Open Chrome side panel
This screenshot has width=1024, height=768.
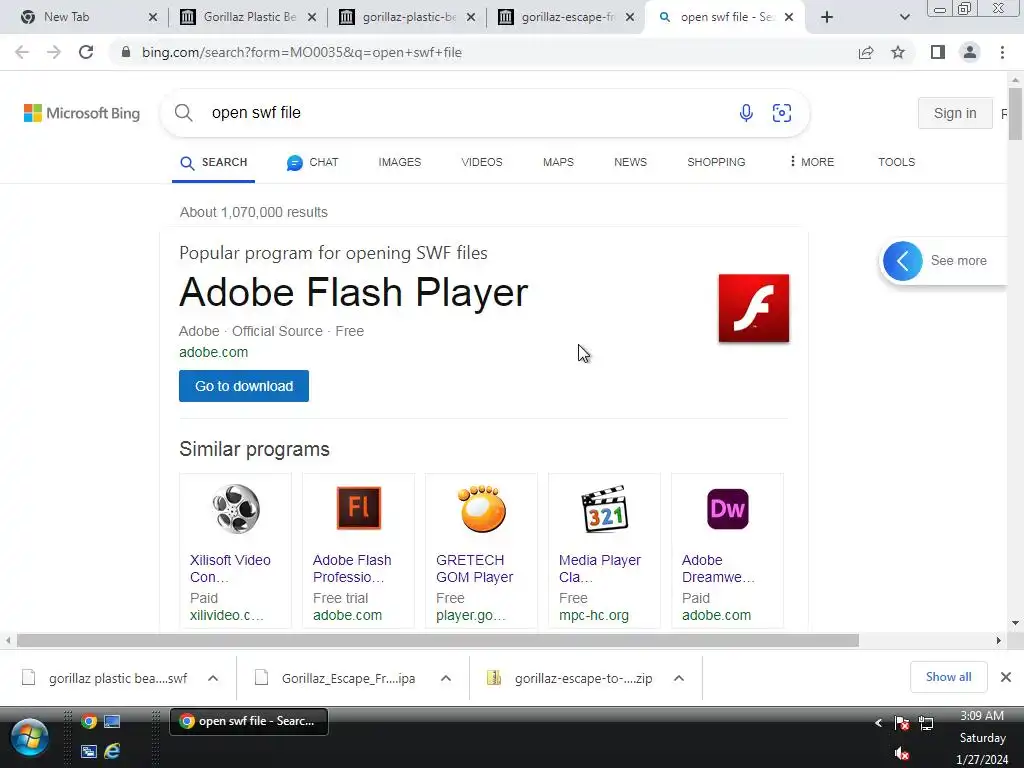(x=938, y=52)
